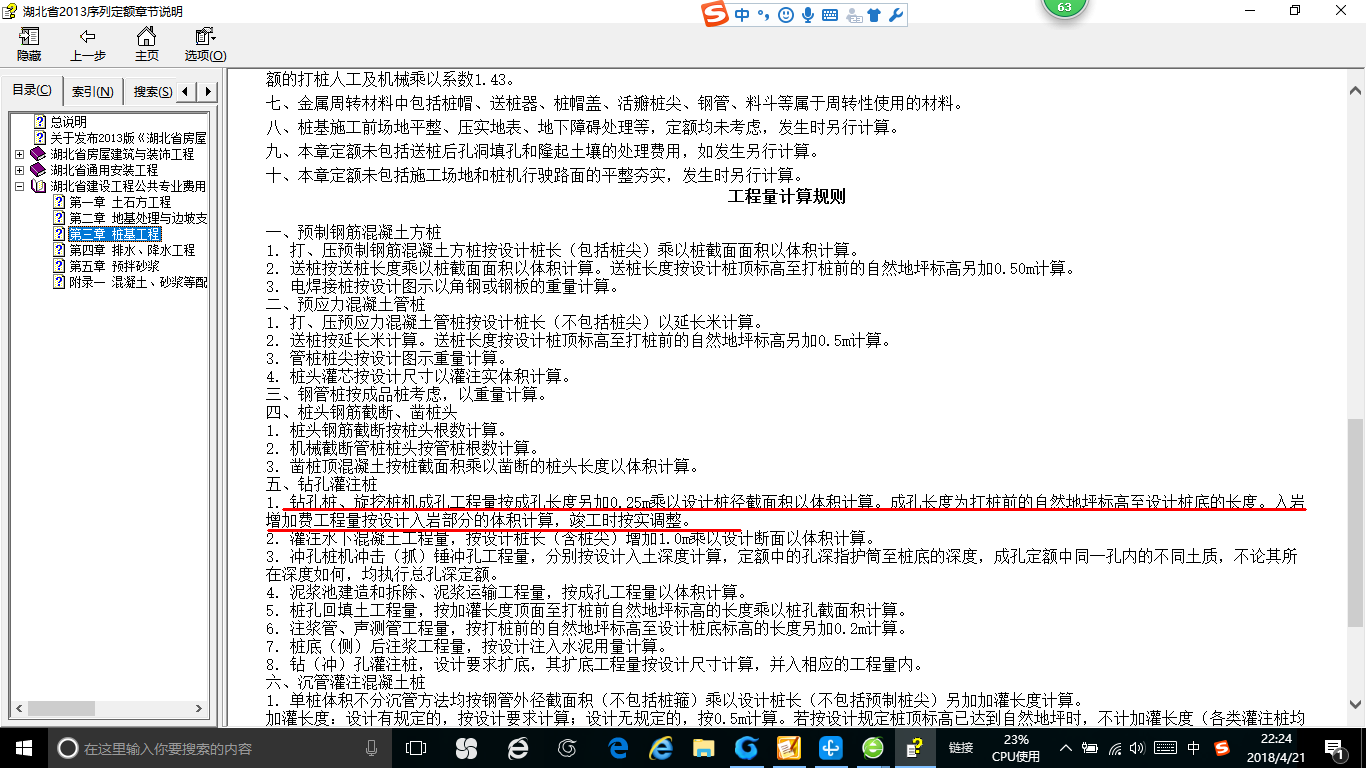Screen dimensions: 1366x768
Task: Open Task View on the taskbar
Action: click(x=417, y=748)
